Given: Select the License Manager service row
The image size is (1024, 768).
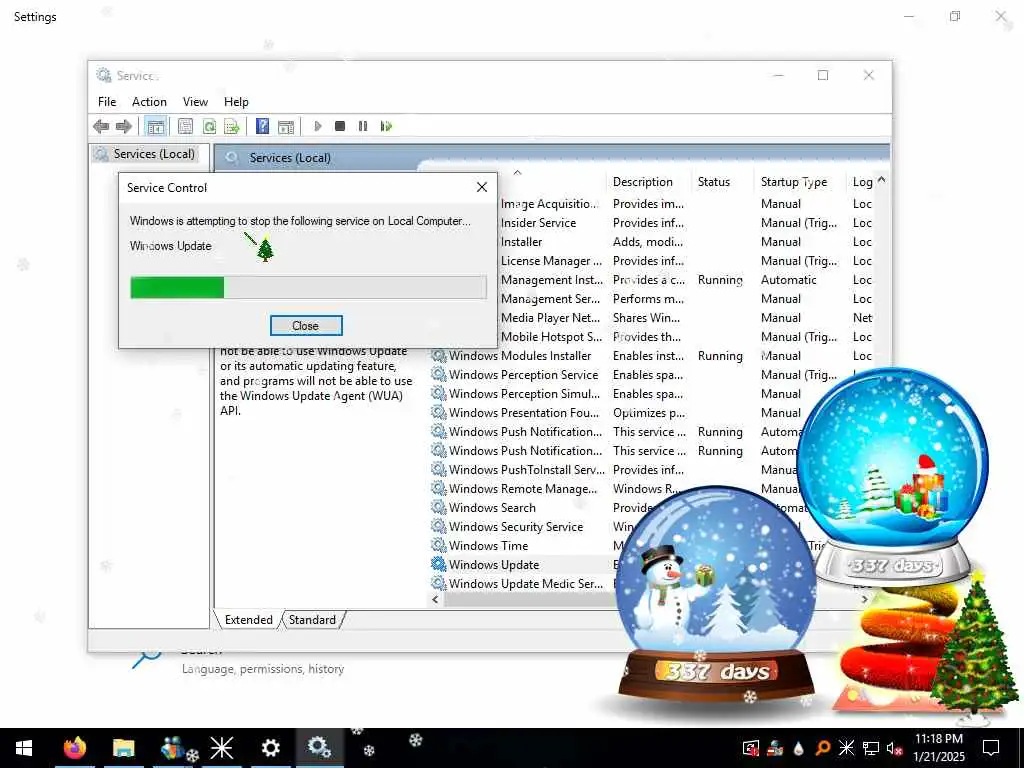Looking at the screenshot, I should 686,261.
